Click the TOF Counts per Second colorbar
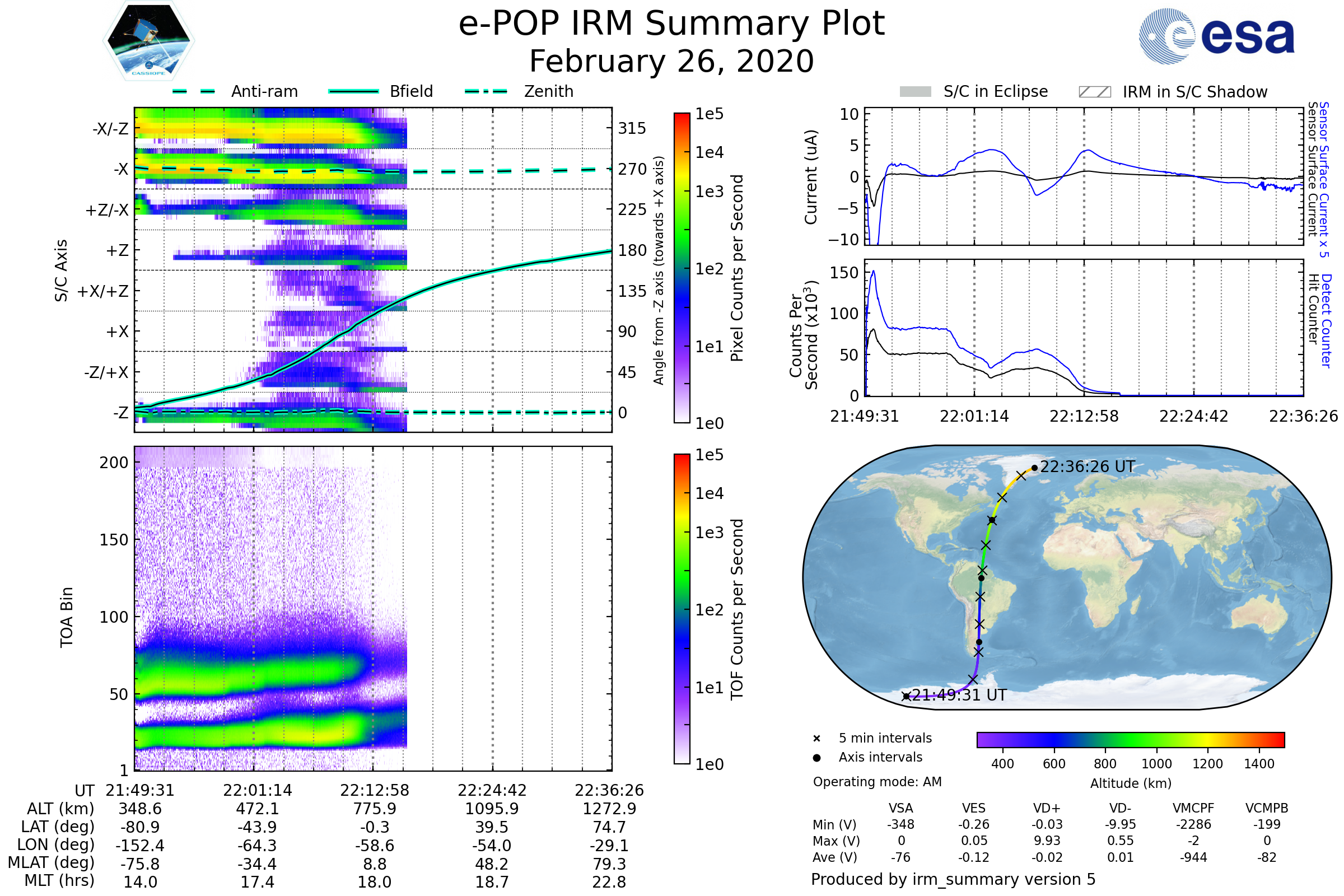 pos(682,609)
